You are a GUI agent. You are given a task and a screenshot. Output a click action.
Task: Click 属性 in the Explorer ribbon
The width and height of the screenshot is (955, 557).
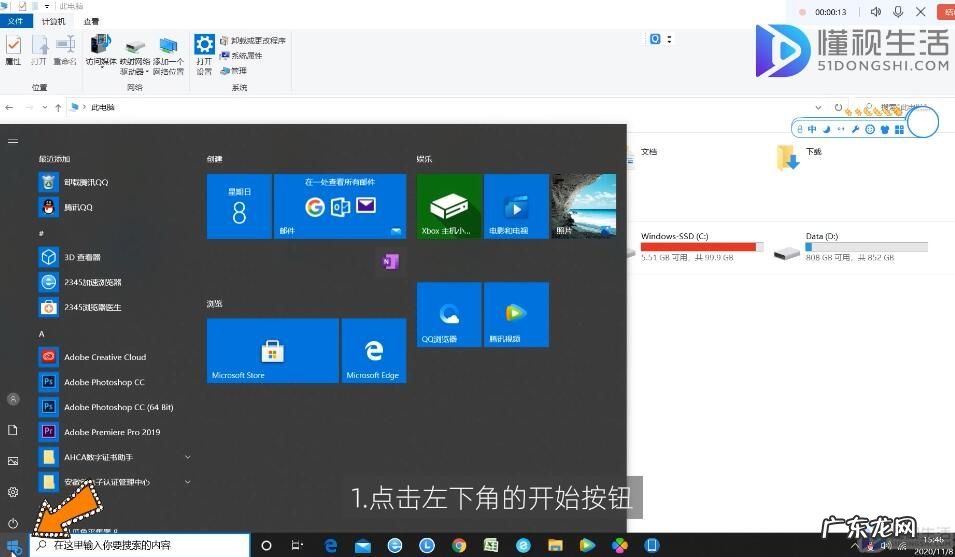point(13,50)
